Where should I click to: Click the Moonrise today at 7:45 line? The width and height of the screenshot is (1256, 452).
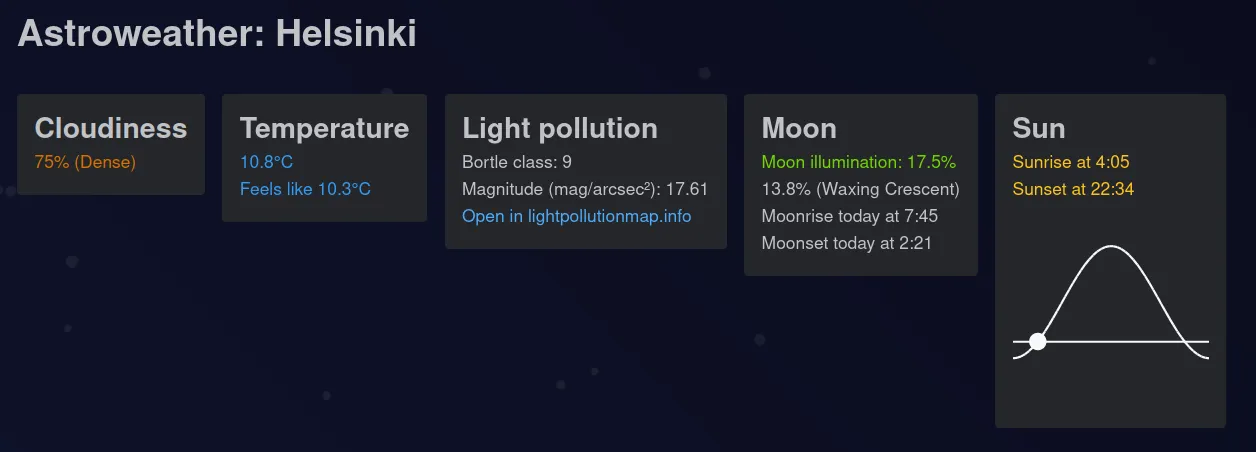[849, 216]
